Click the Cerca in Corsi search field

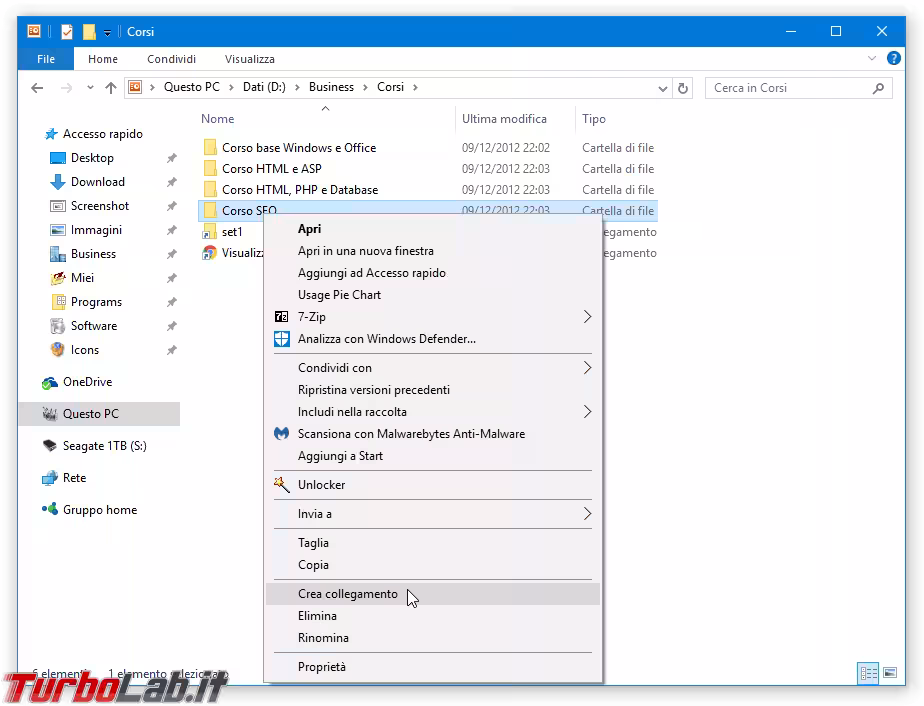(x=788, y=88)
